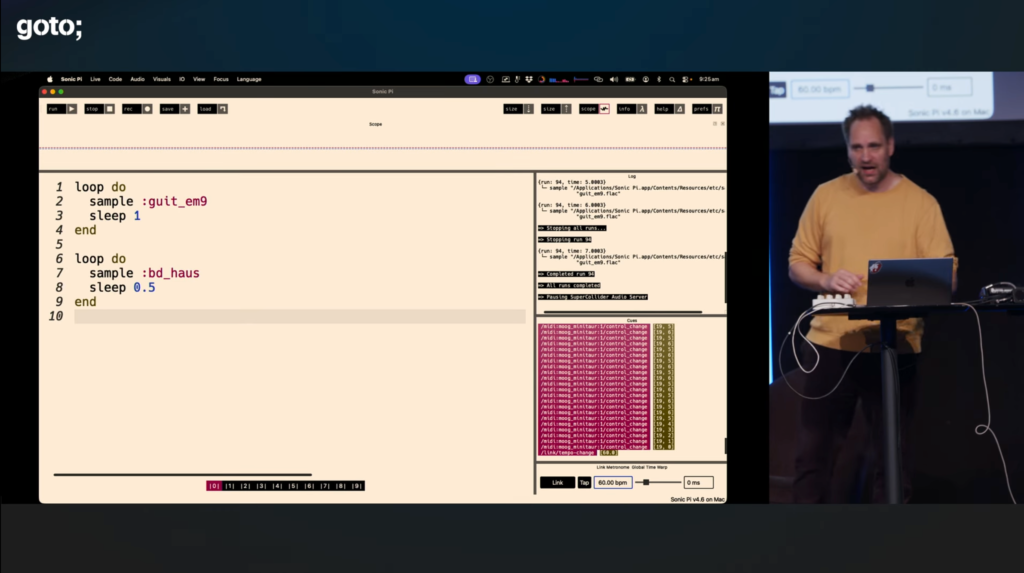Screen dimensions: 1024x573
Task: Decrease text size with the down arrow icon
Action: point(528,109)
